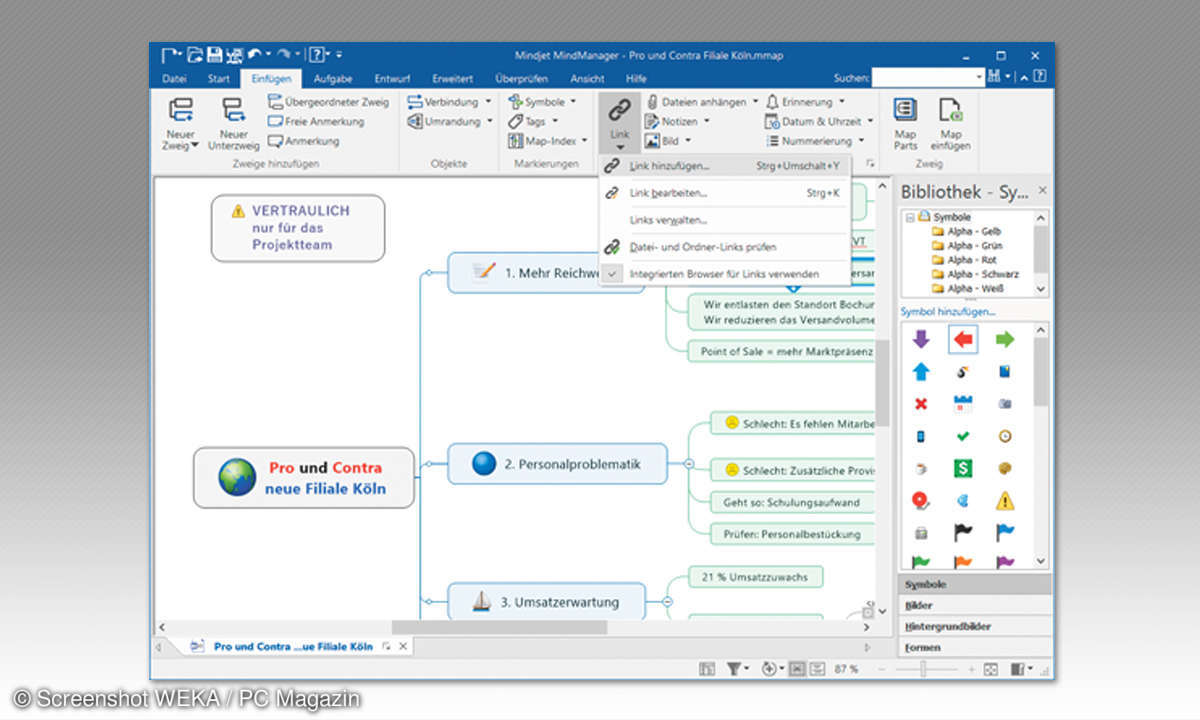Select the Alpha - Rot folder
1200x720 pixels.
tap(964, 259)
